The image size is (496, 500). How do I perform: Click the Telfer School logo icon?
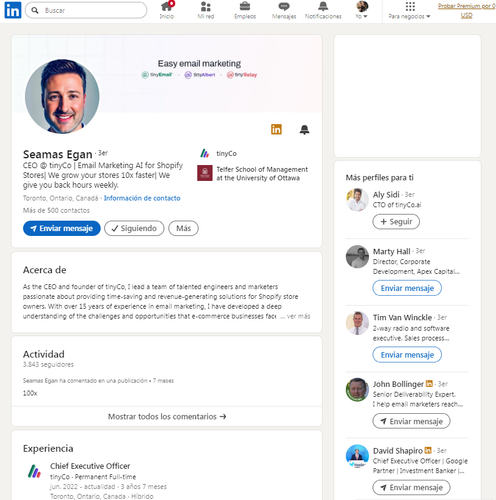click(205, 173)
